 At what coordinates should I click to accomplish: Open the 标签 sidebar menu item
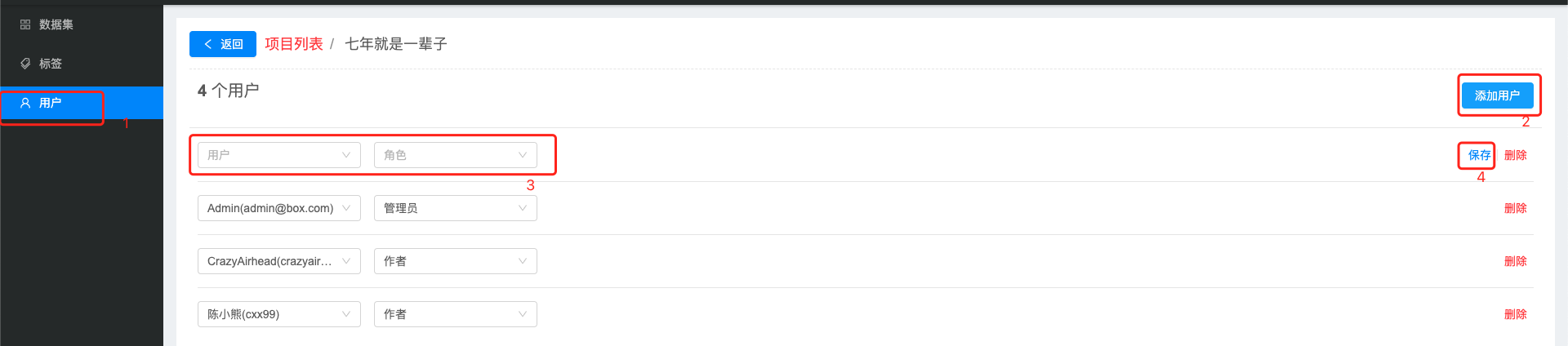tap(50, 64)
